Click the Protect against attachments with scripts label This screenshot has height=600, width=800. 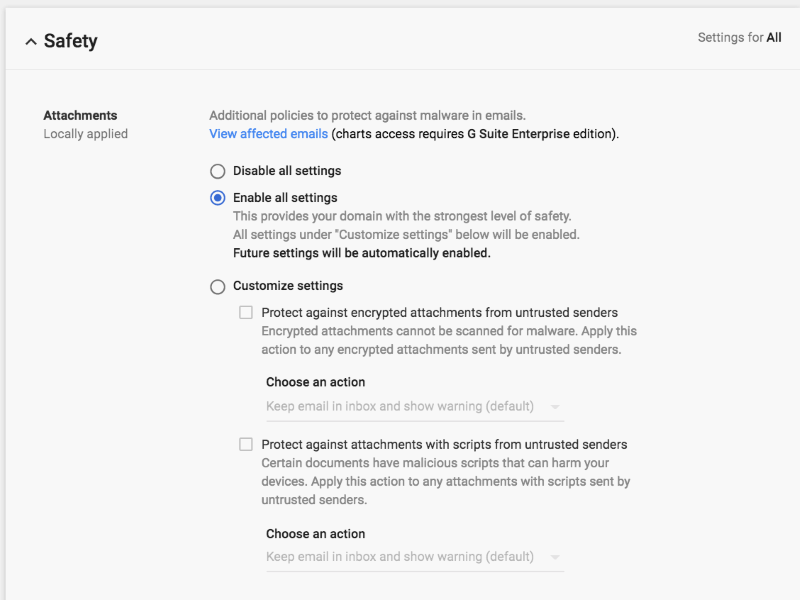point(444,445)
